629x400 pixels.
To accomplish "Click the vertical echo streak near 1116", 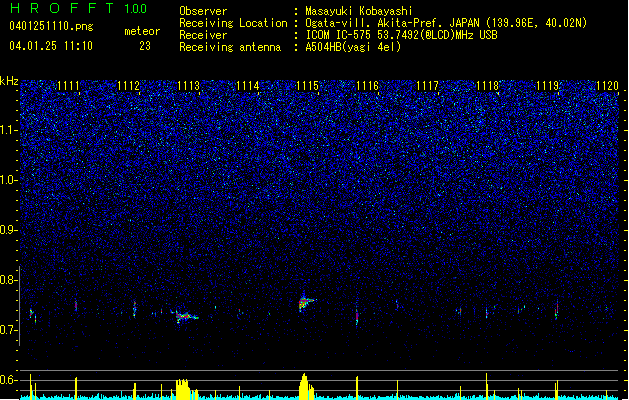I will click(x=357, y=317).
